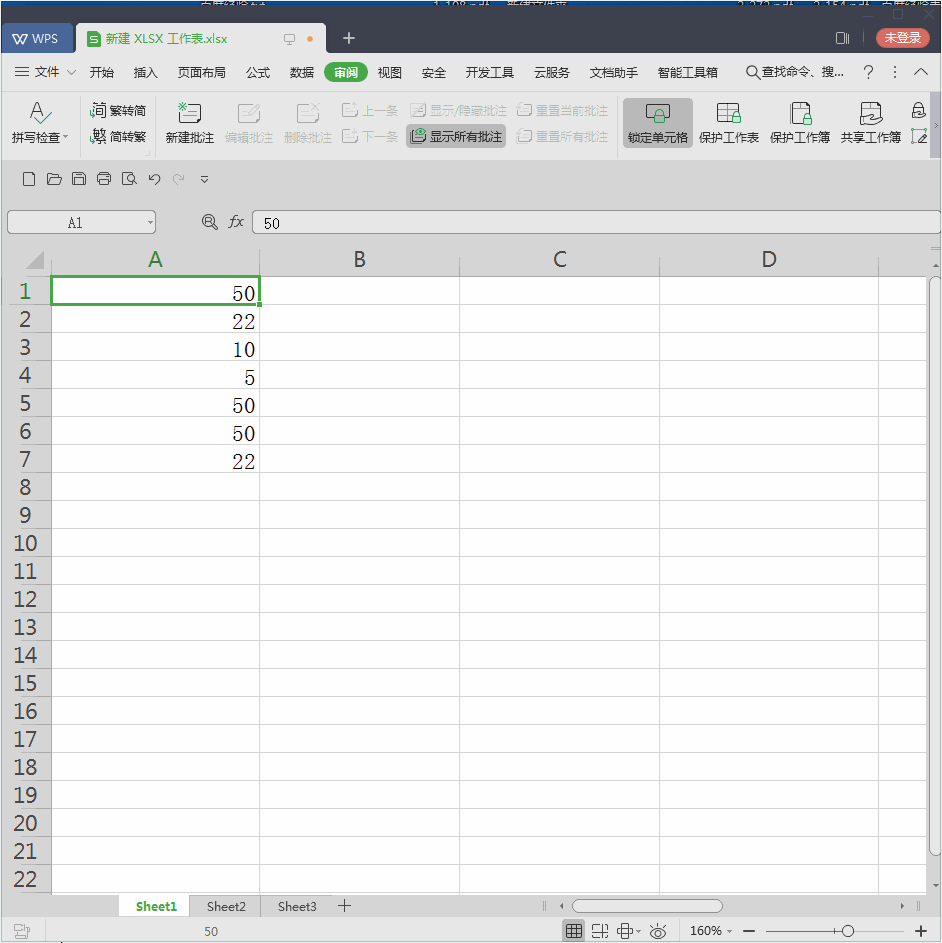Collapse the ribbon with the caret icon
This screenshot has width=942, height=943.
click(x=920, y=72)
